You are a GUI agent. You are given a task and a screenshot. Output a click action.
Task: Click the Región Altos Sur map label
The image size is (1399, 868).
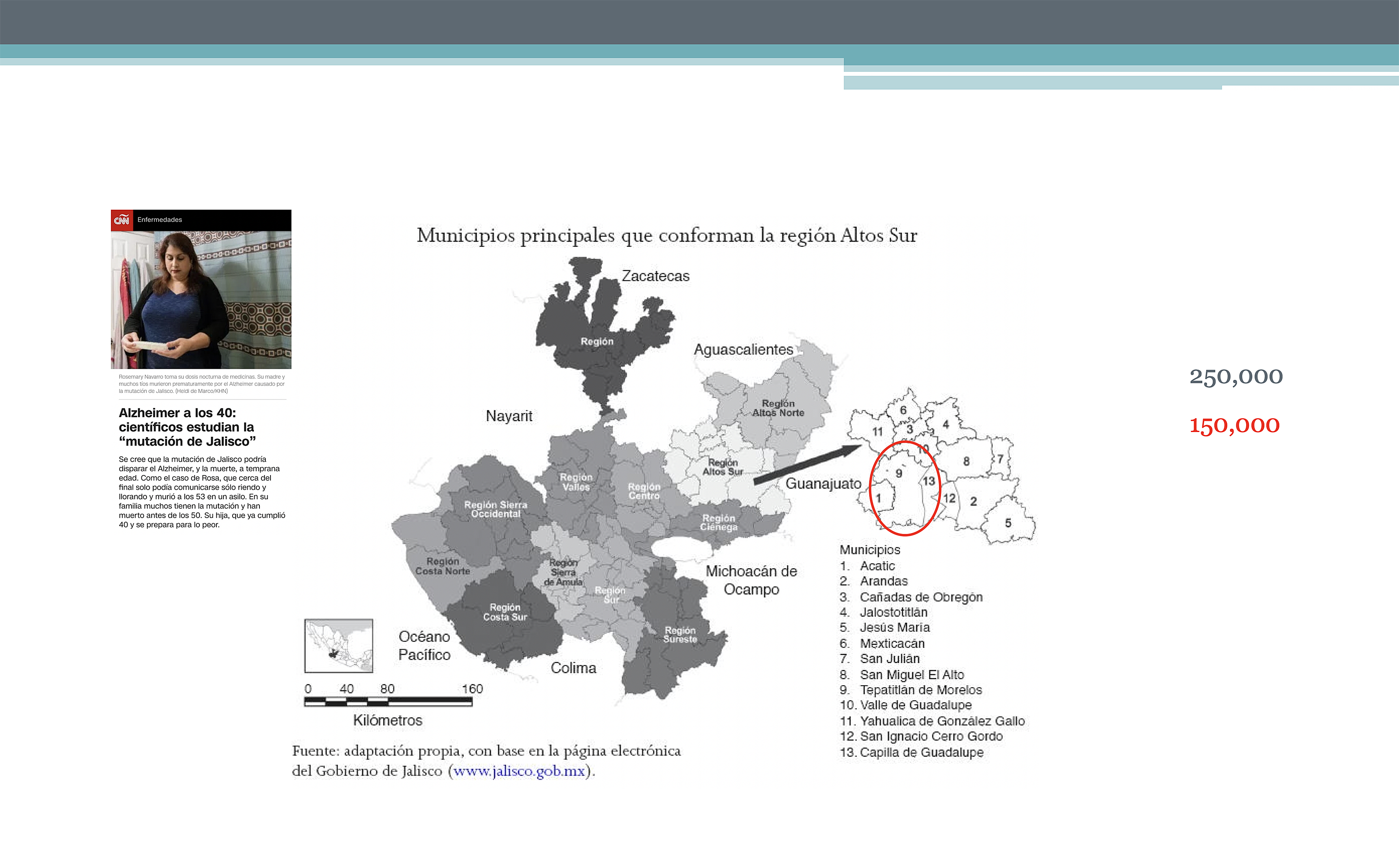[x=723, y=467]
